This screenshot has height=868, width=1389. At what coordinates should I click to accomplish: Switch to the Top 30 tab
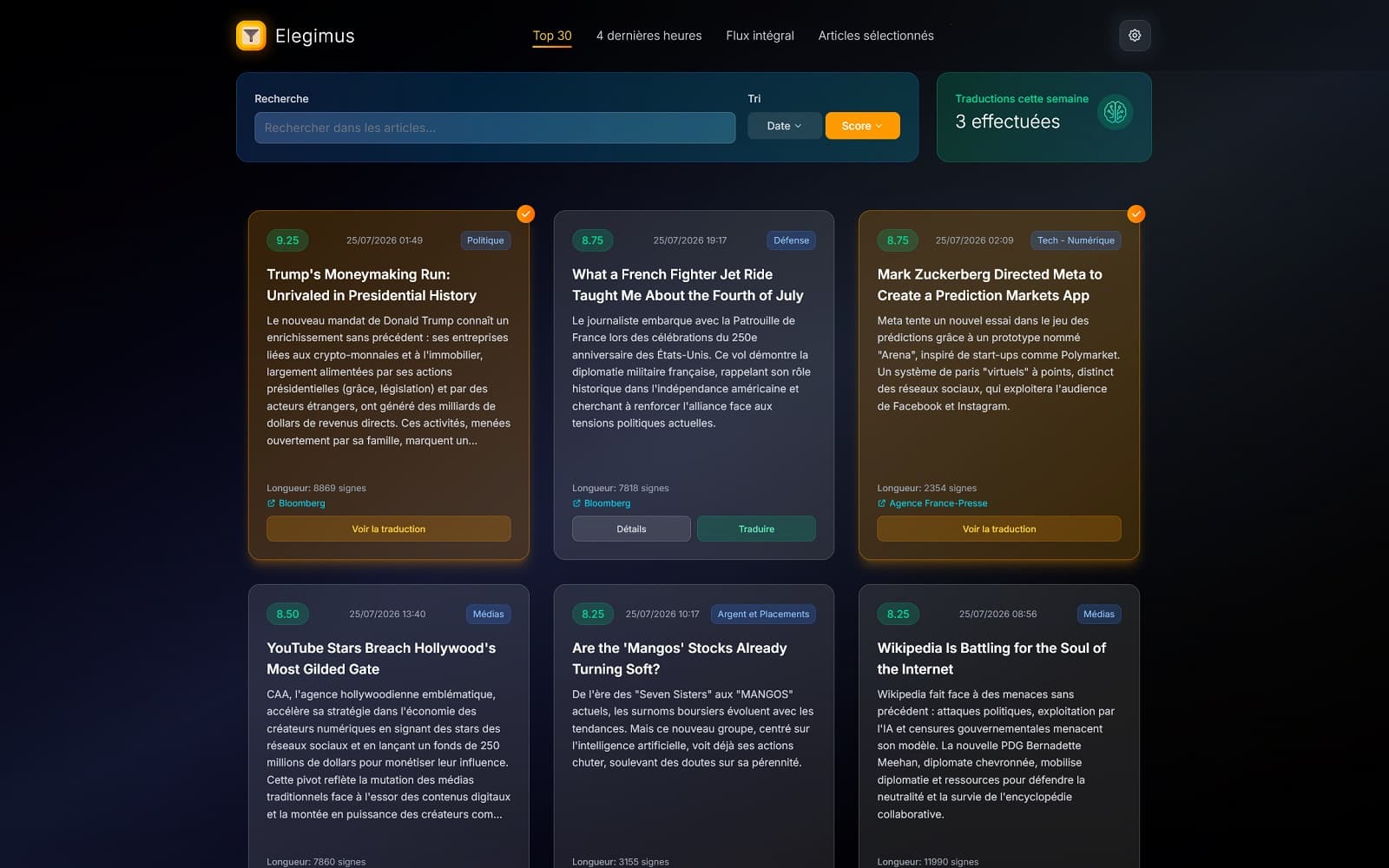[x=552, y=36]
